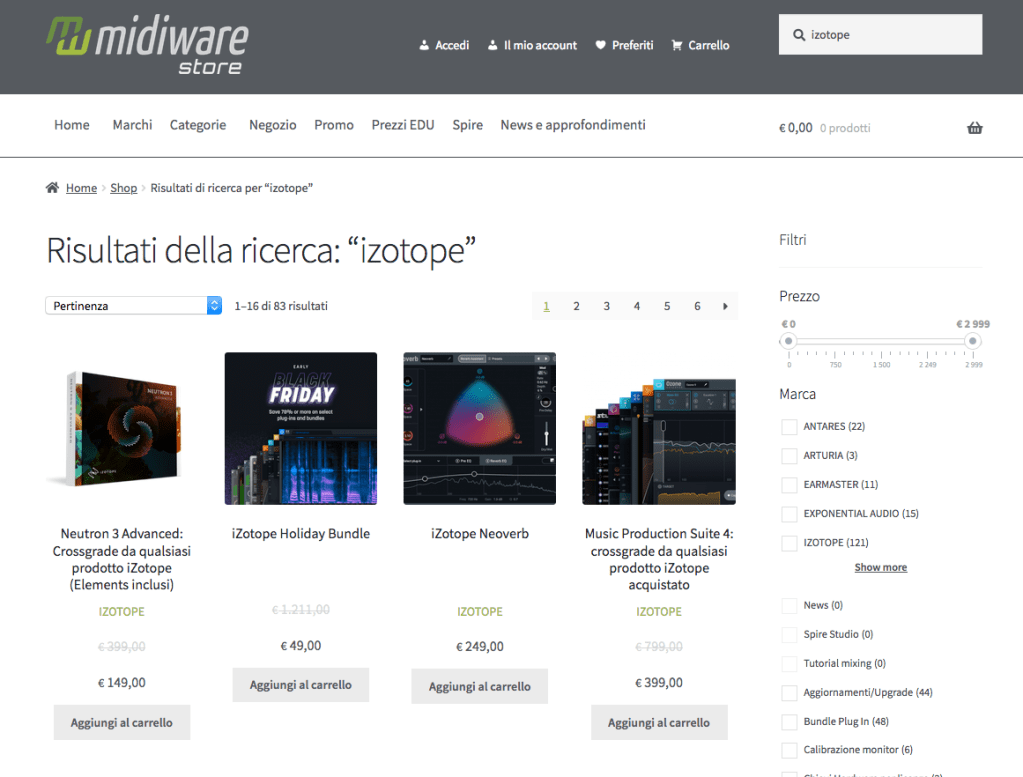Image resolution: width=1023 pixels, height=777 pixels.
Task: Click the Carrello cart icon in header
Action: point(677,45)
